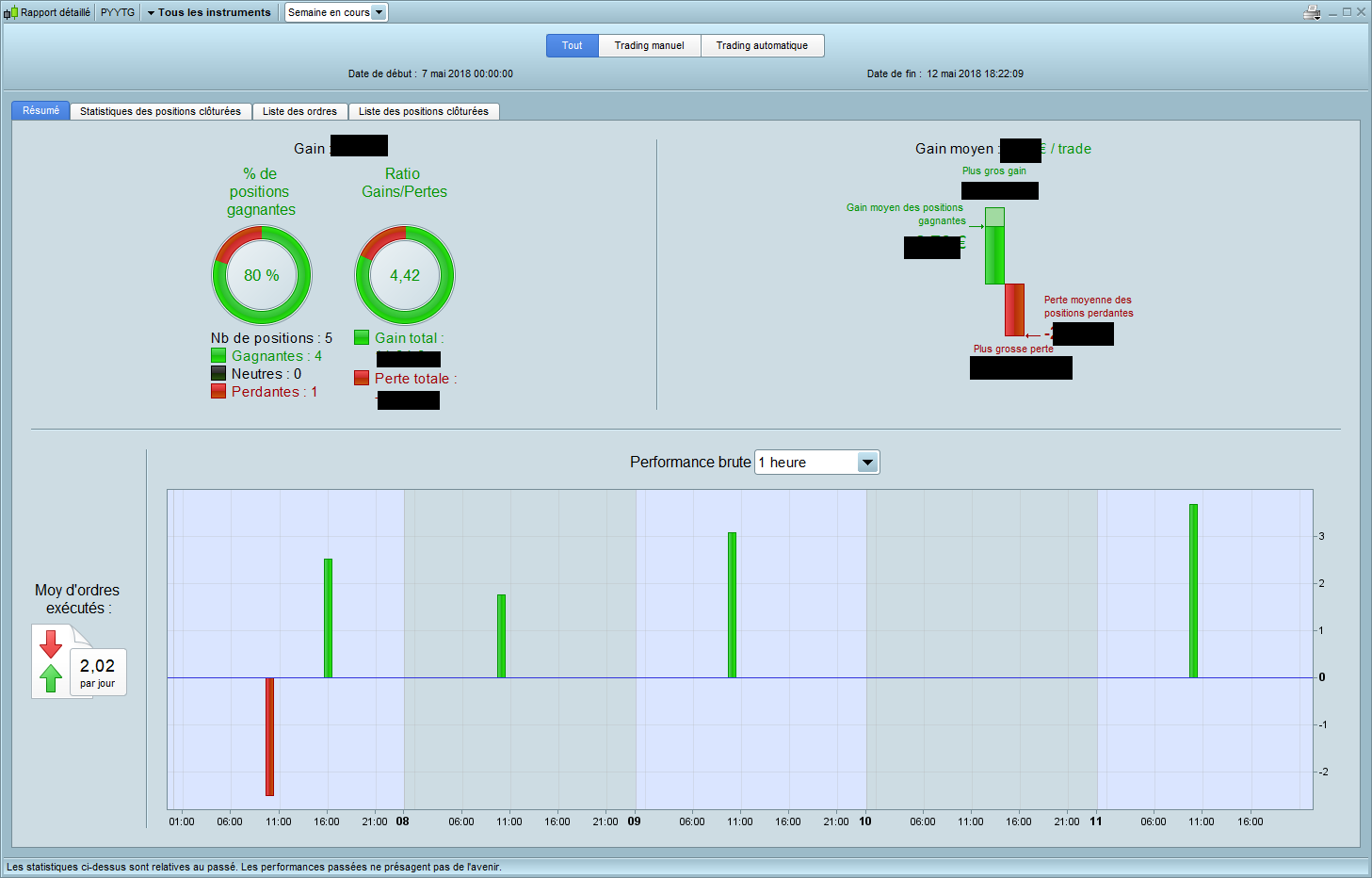
Task: Click the Ratio Gains/Pertes heading
Action: click(404, 183)
